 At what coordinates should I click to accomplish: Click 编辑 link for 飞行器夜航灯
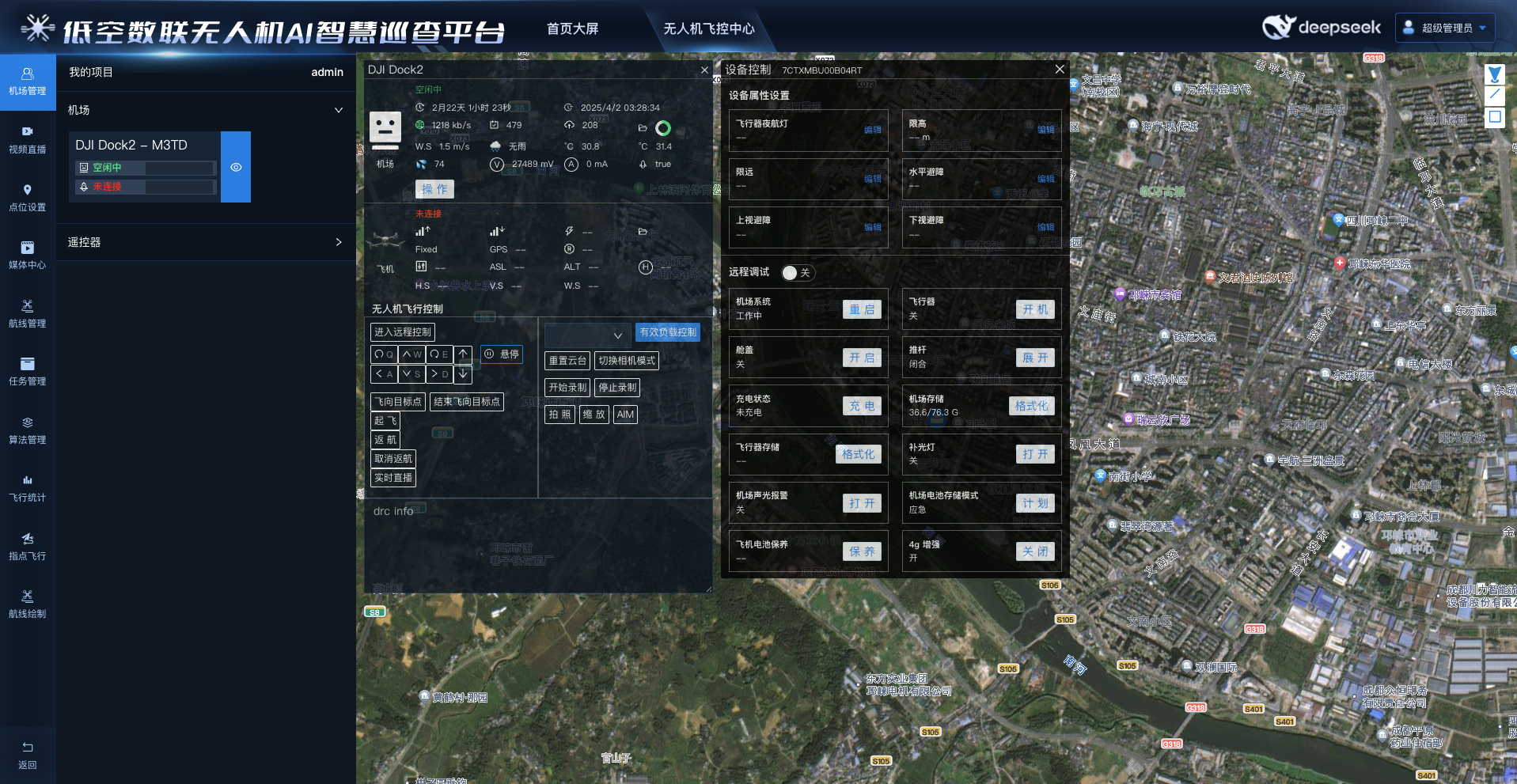point(872,130)
